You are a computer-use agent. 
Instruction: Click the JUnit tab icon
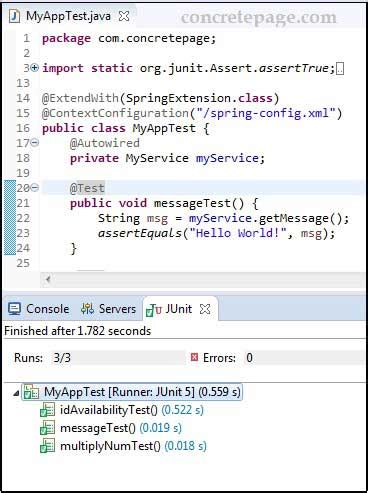tap(154, 311)
